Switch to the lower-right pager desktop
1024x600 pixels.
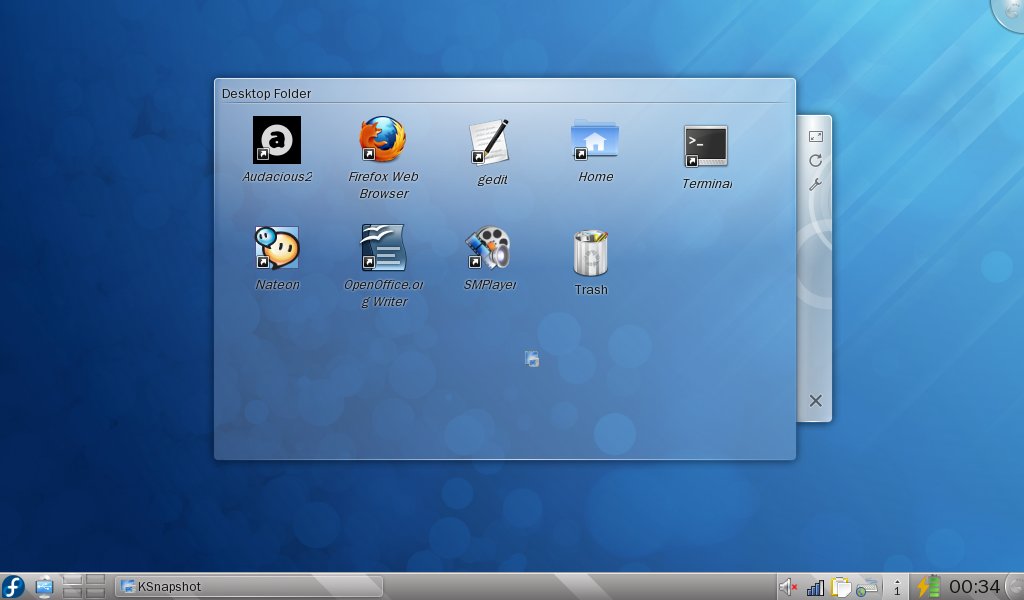pyautogui.click(x=95, y=592)
